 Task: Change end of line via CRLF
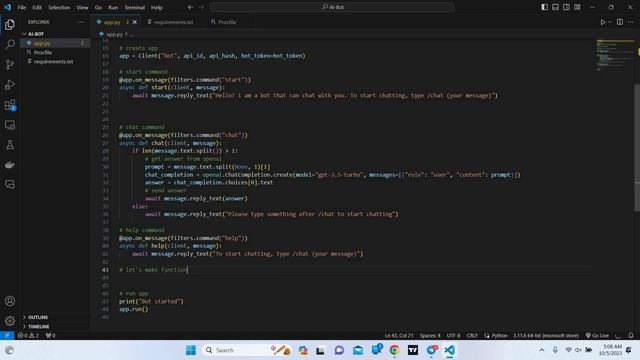[472, 336]
